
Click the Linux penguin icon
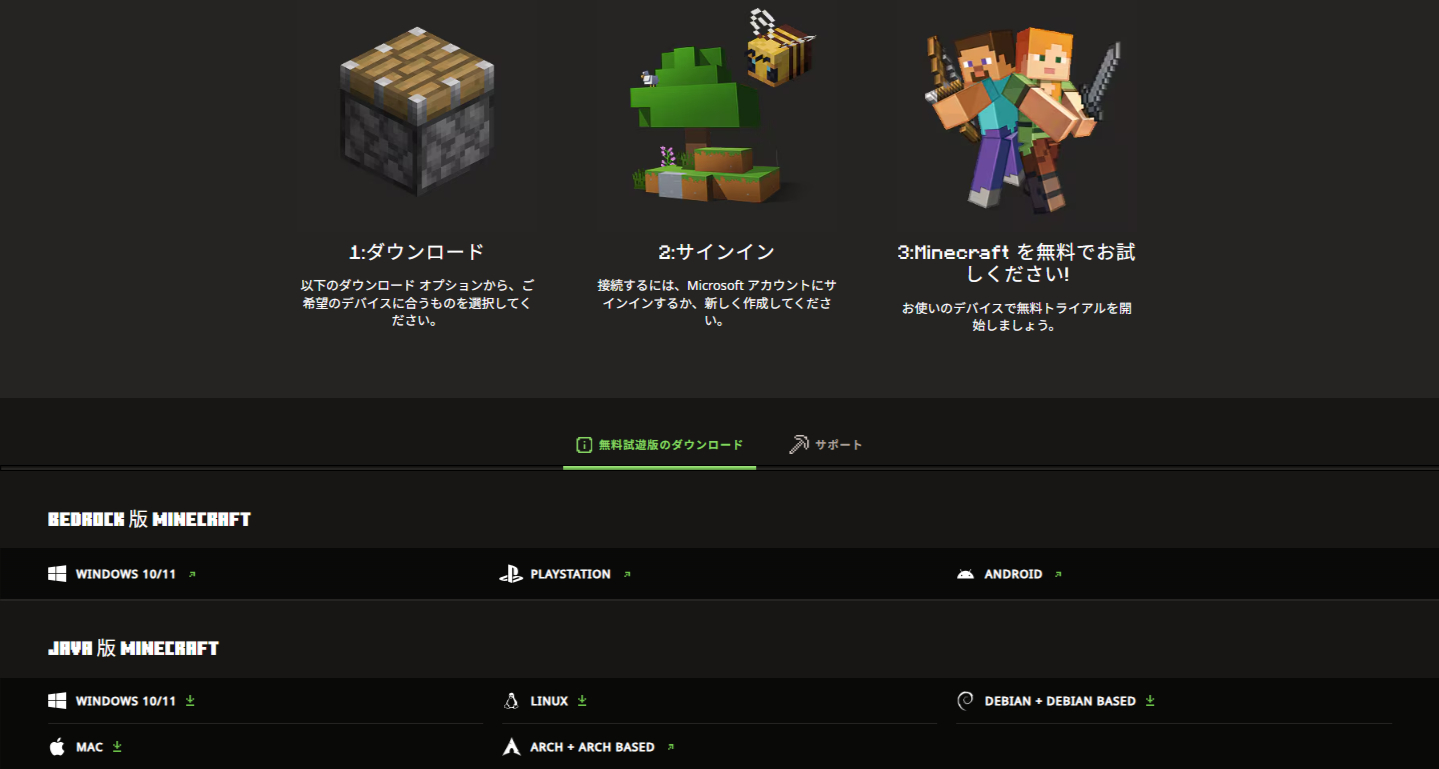[511, 701]
